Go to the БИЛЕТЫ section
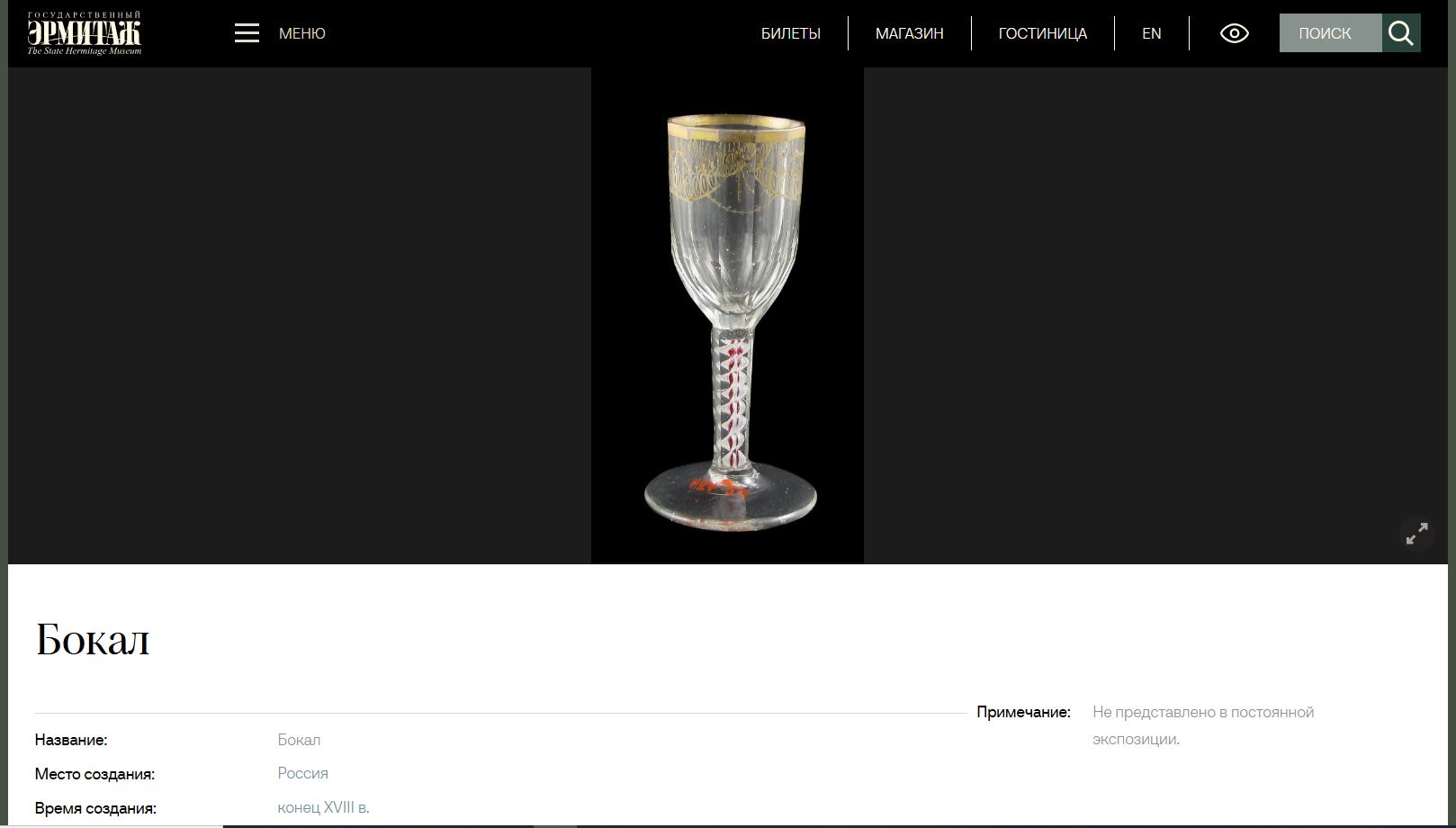1456x828 pixels. point(791,33)
